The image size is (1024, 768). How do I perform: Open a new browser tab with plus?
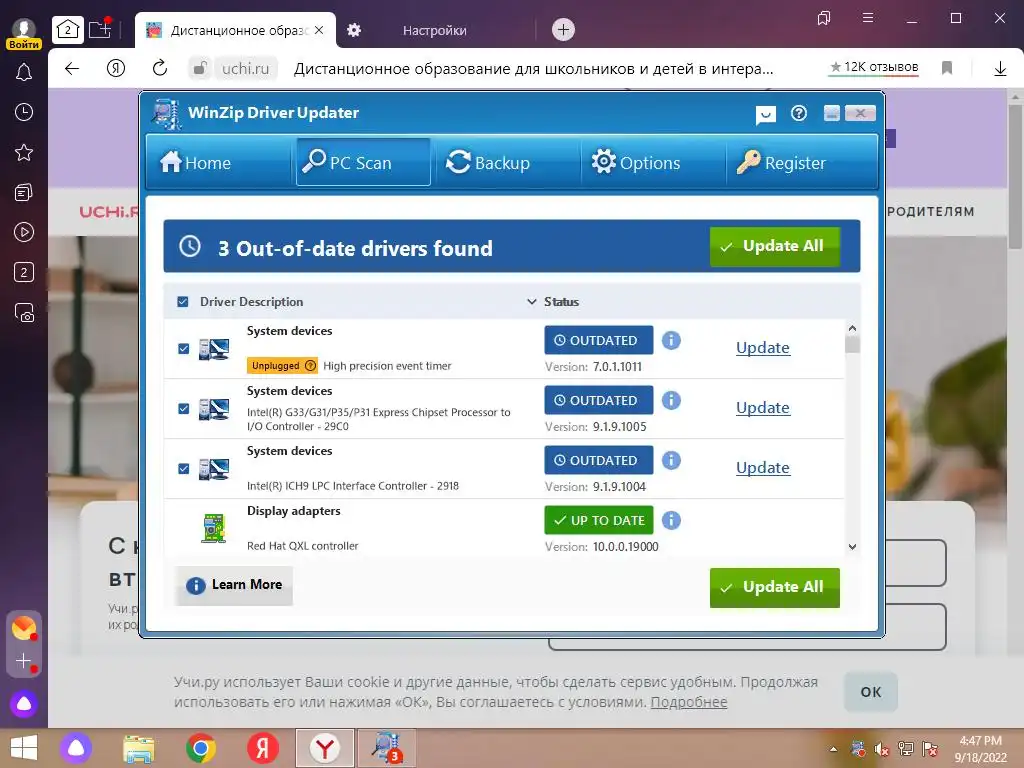563,29
